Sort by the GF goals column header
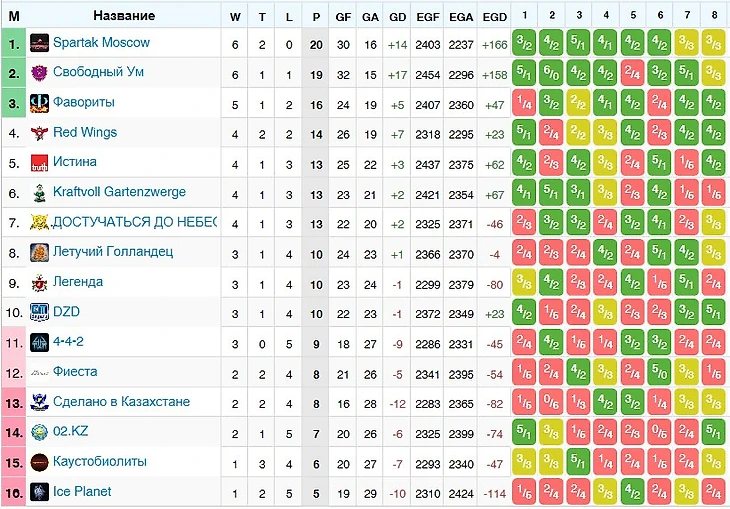This screenshot has height=509, width=730. pyautogui.click(x=343, y=16)
